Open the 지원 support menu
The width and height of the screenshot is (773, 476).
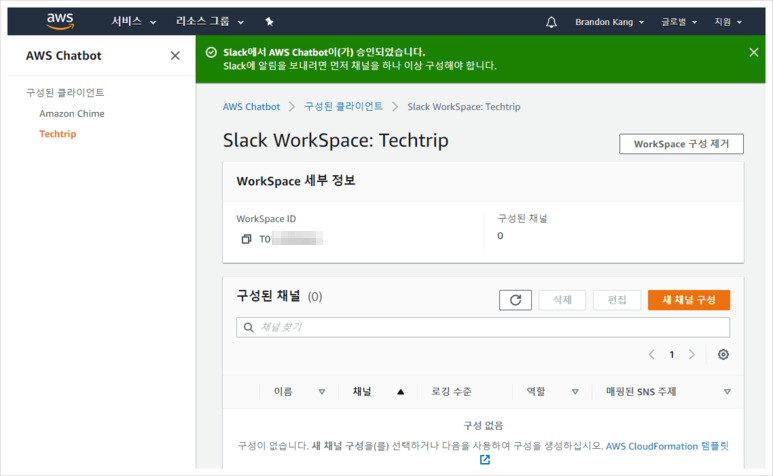[728, 22]
